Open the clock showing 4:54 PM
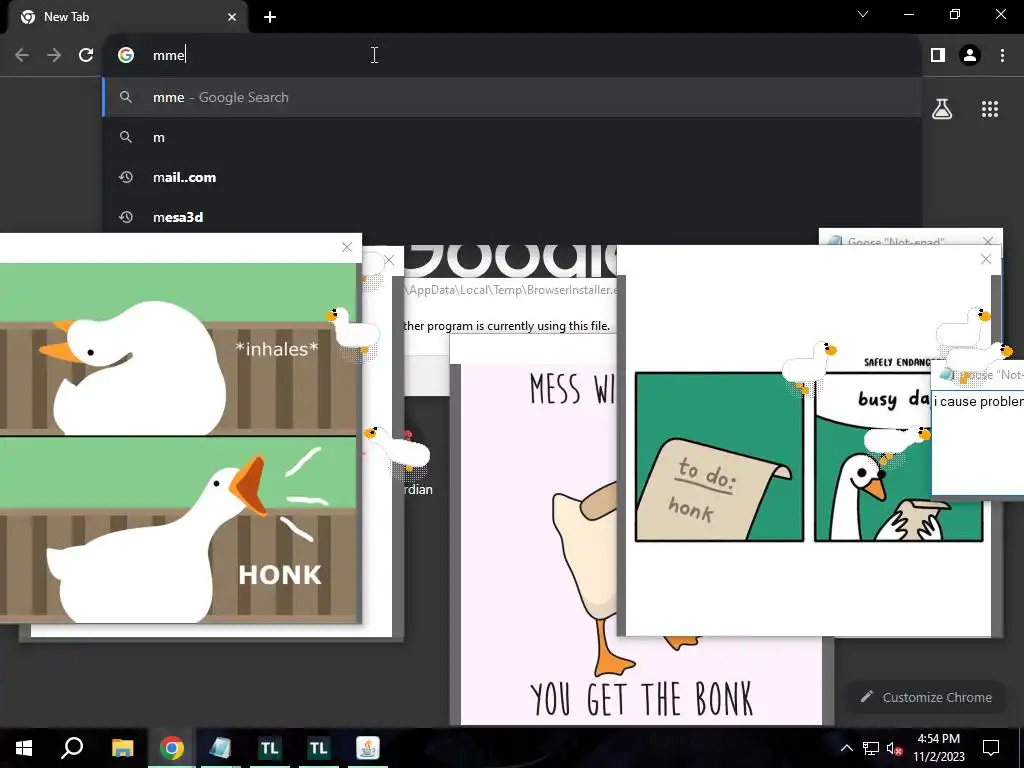The height and width of the screenshot is (768, 1024). click(938, 748)
